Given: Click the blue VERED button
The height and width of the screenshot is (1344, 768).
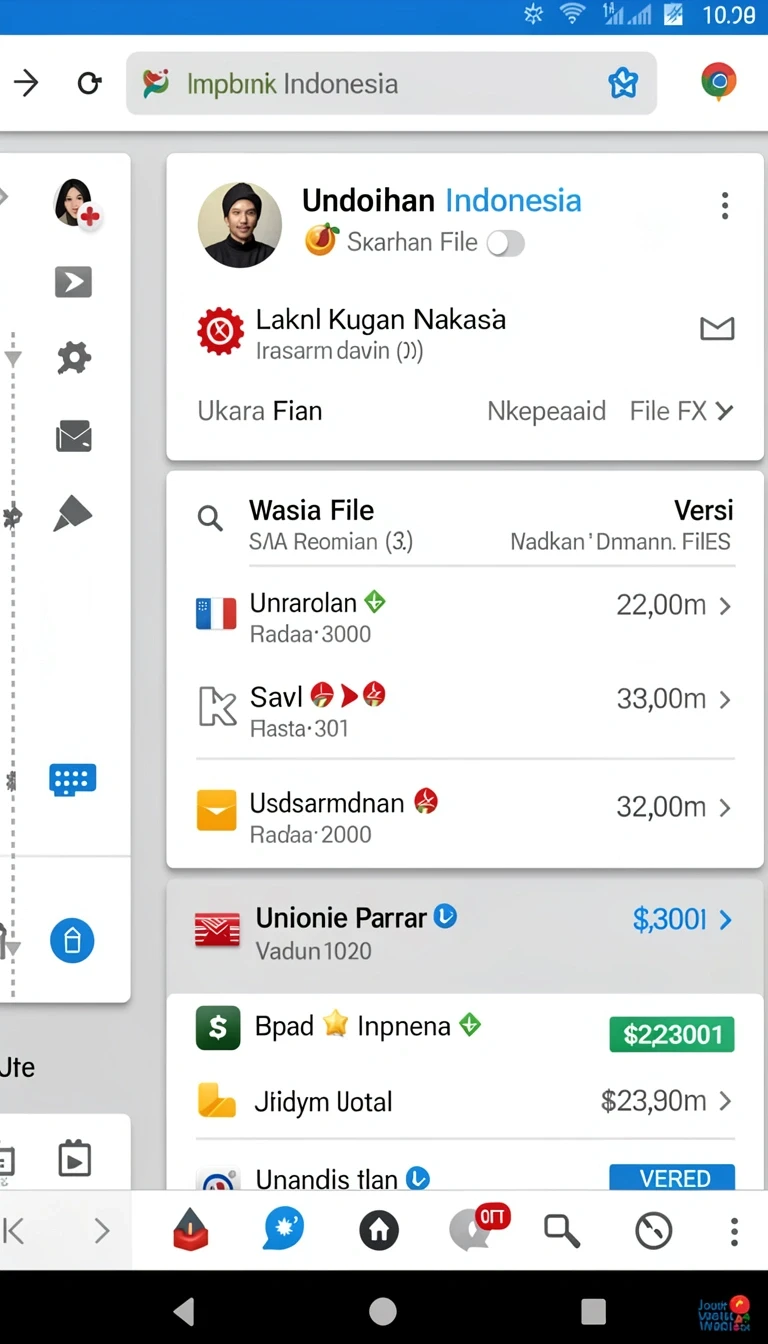Looking at the screenshot, I should coord(672,1177).
